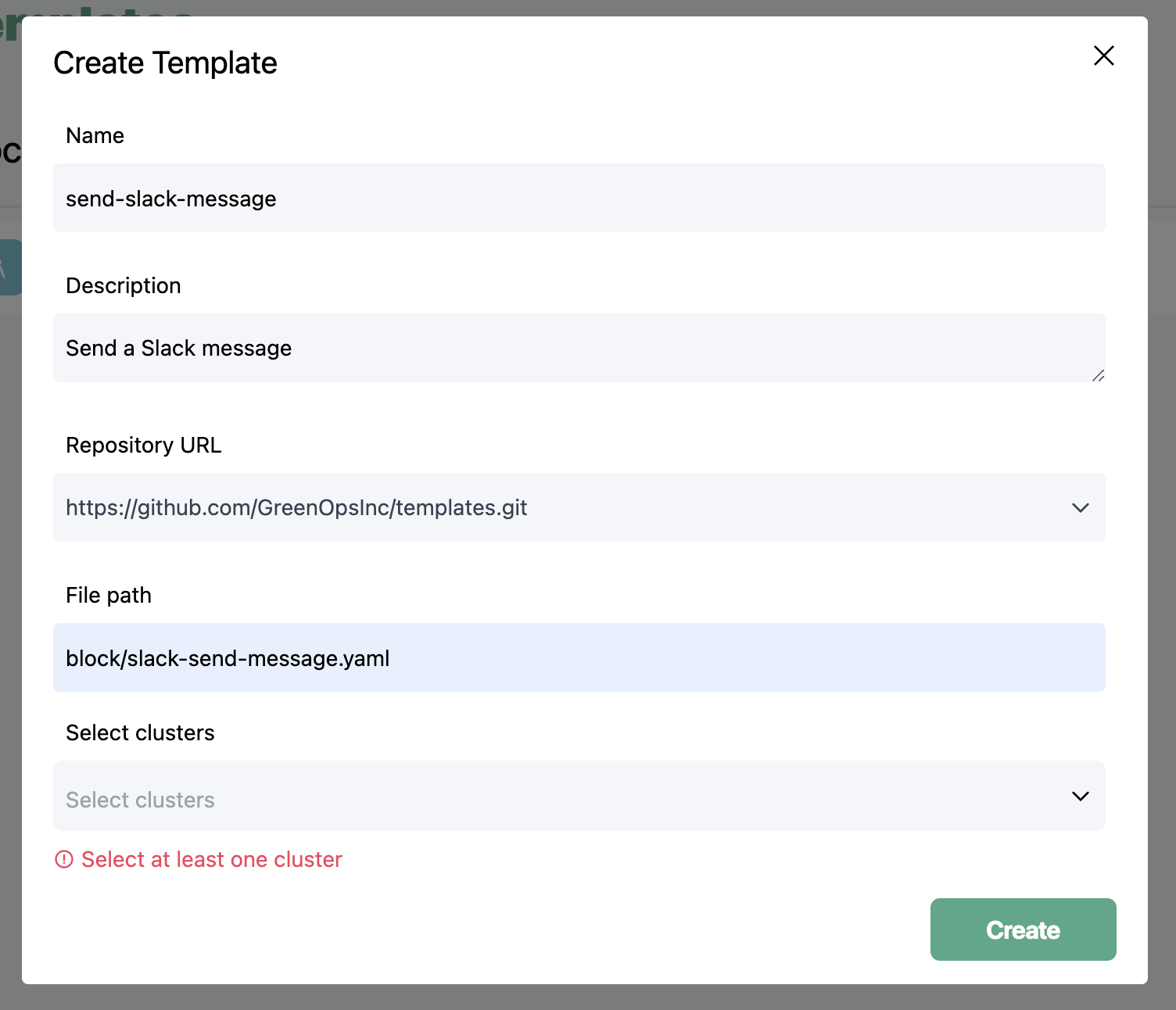Click the Description resize handle
The image size is (1176, 1010).
tap(1098, 375)
